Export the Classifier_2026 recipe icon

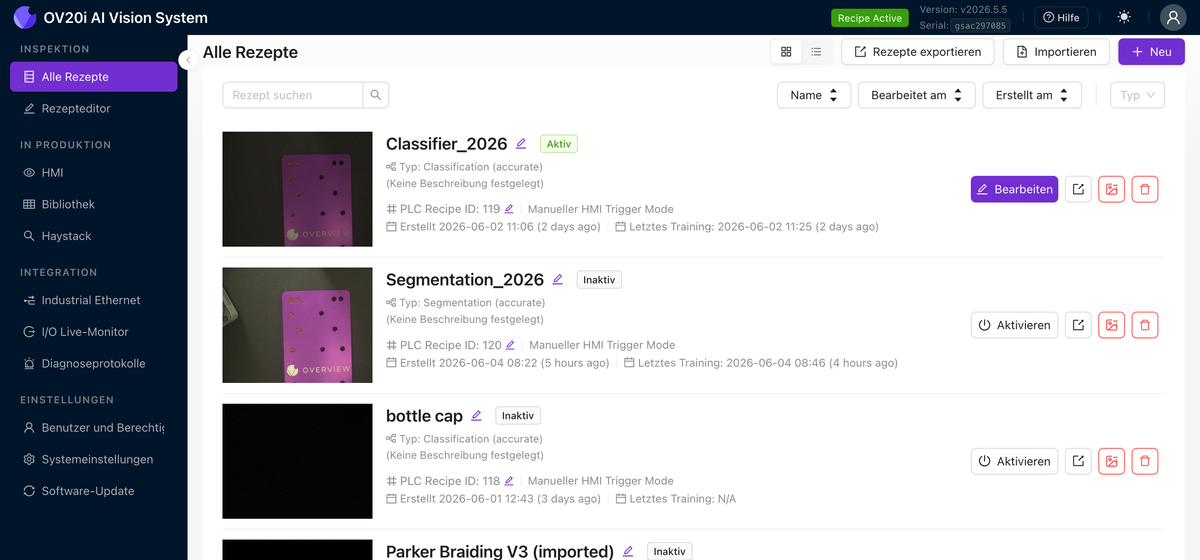pos(1078,189)
